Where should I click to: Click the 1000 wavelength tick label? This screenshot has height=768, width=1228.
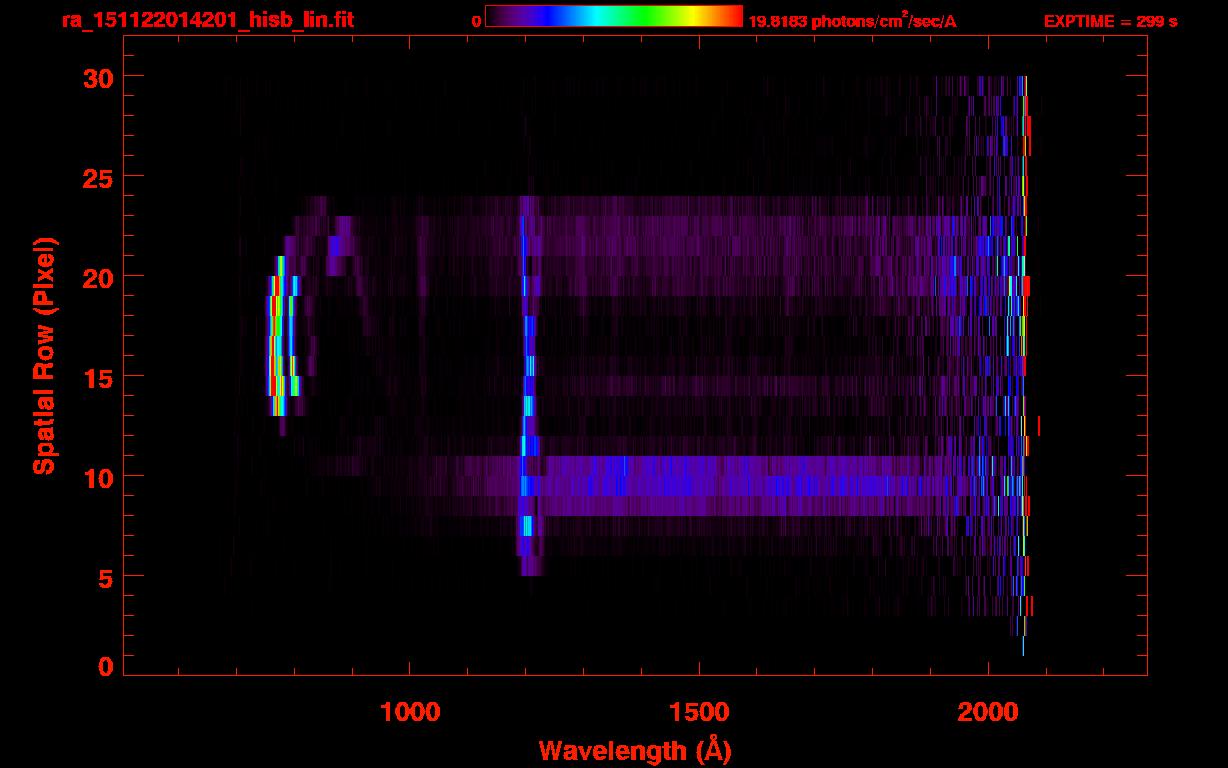409,712
